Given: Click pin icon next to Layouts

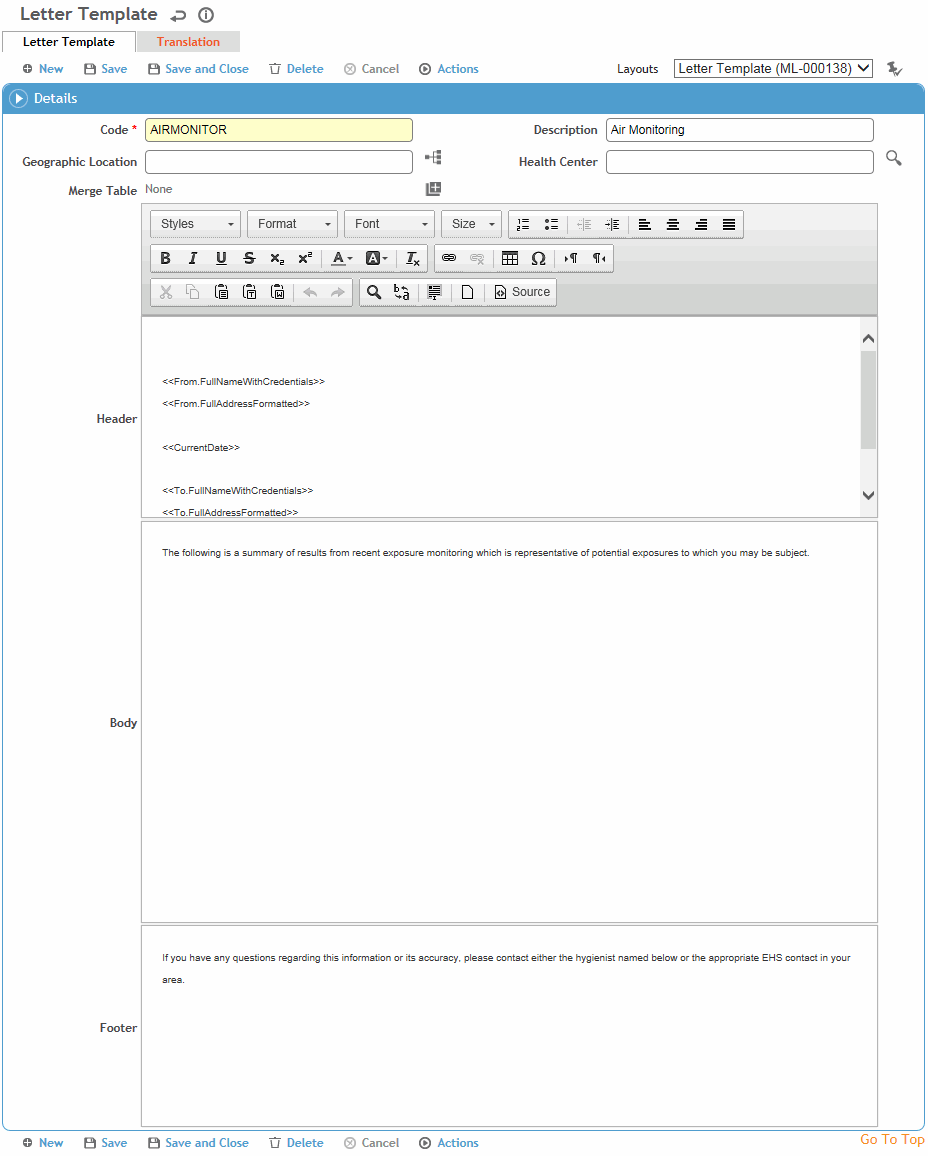Looking at the screenshot, I should pos(894,69).
